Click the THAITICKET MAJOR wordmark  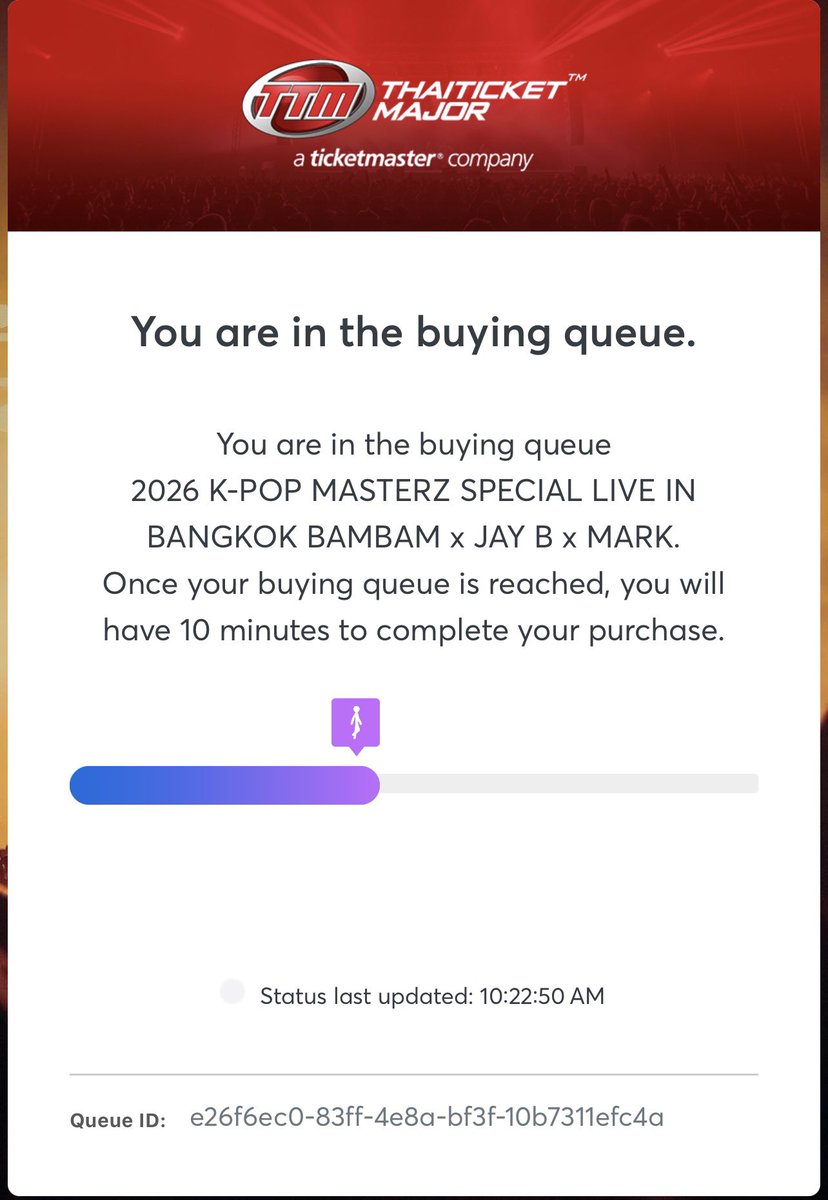tap(469, 100)
